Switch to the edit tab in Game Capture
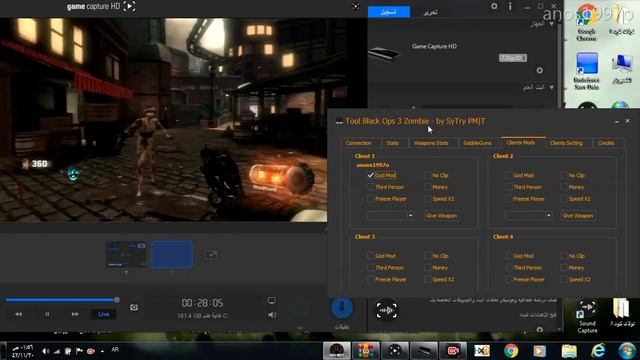Image resolution: width=640 pixels, height=360 pixels. 430,12
